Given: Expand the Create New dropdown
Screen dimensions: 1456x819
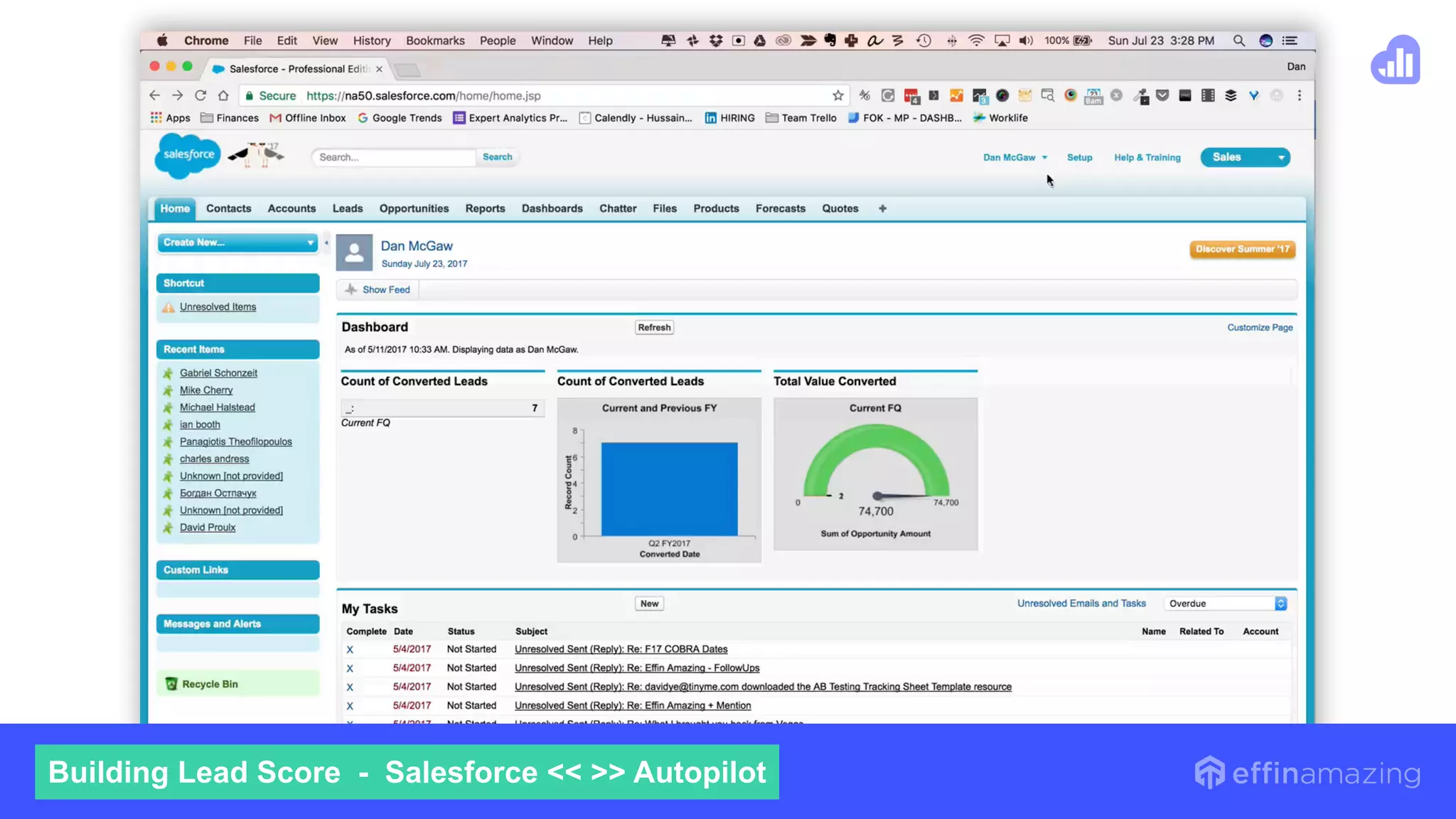Looking at the screenshot, I should (x=237, y=242).
